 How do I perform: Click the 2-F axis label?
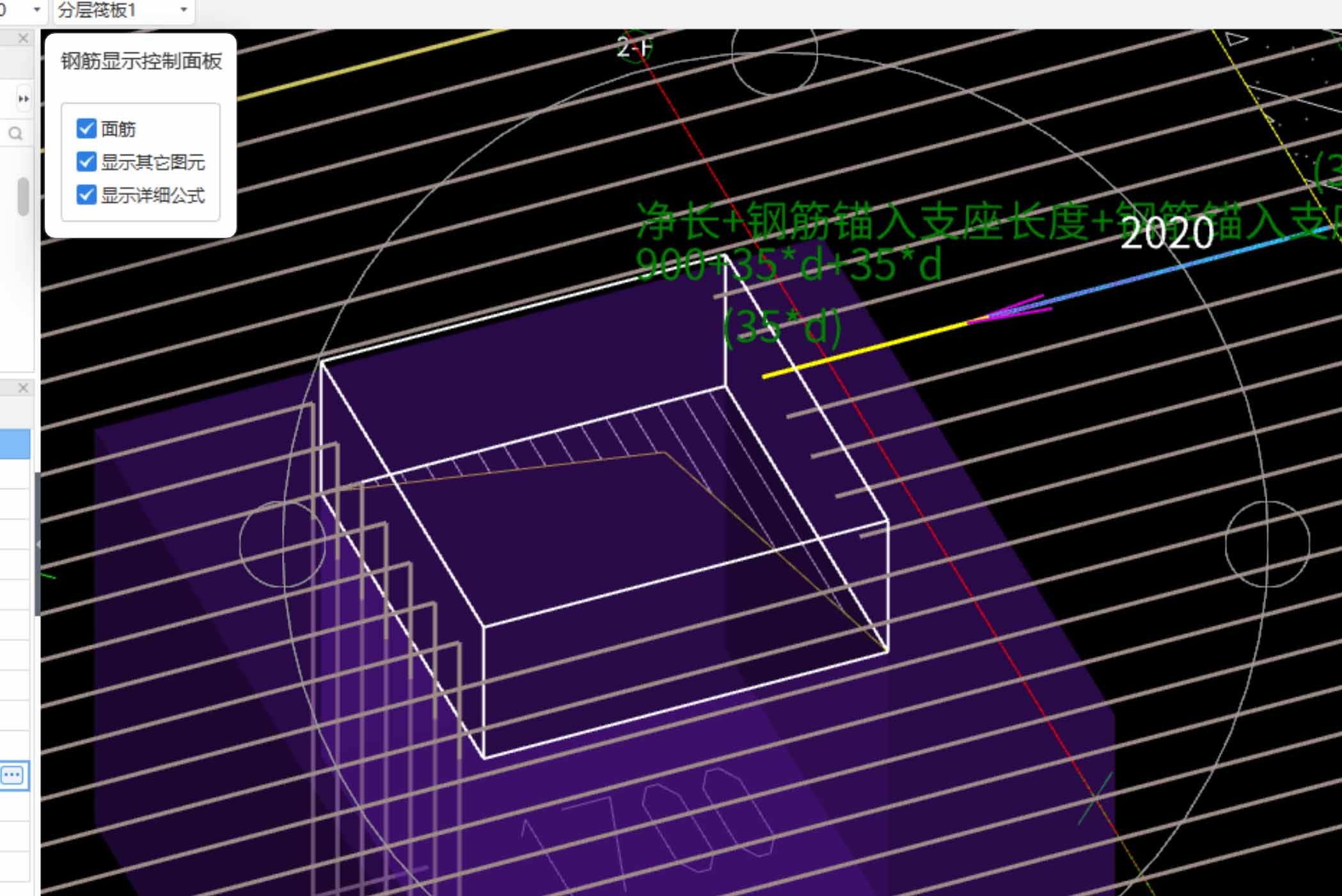tap(634, 47)
